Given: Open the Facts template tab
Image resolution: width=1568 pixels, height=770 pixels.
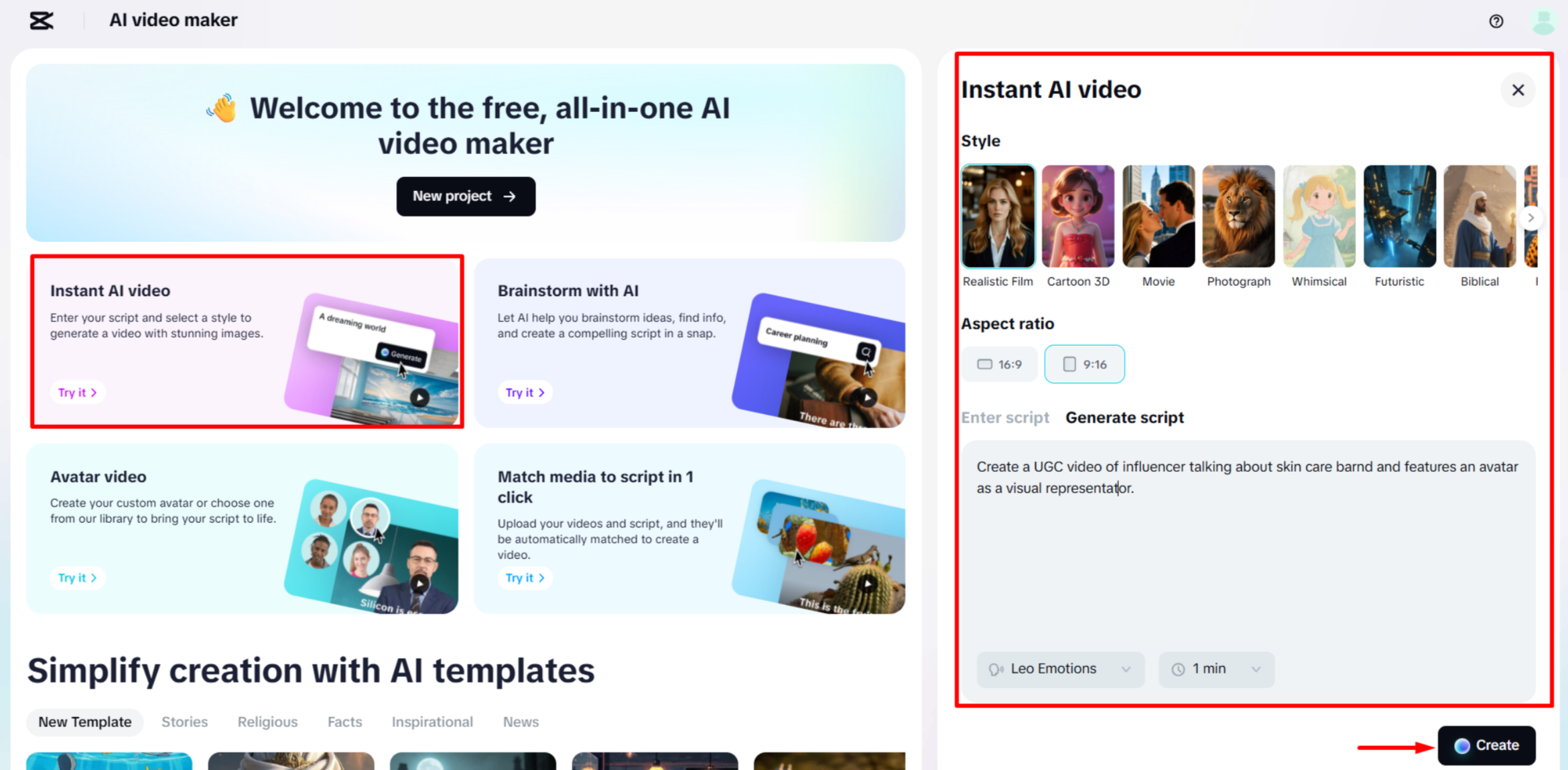Looking at the screenshot, I should pyautogui.click(x=344, y=722).
